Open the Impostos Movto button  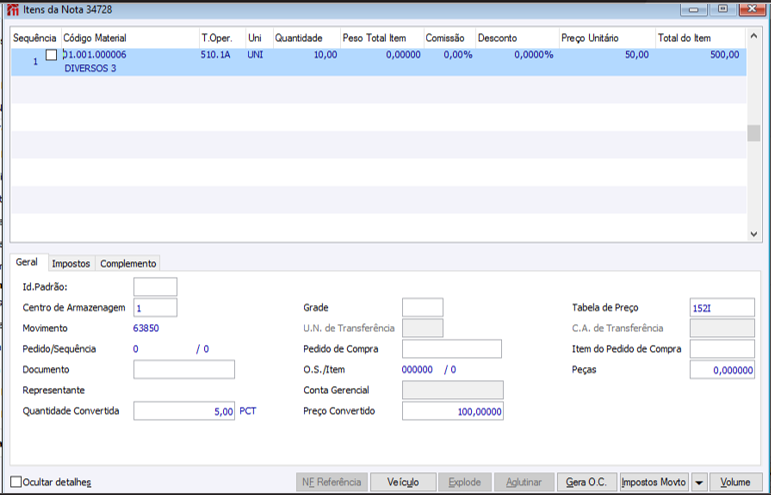coord(653,482)
